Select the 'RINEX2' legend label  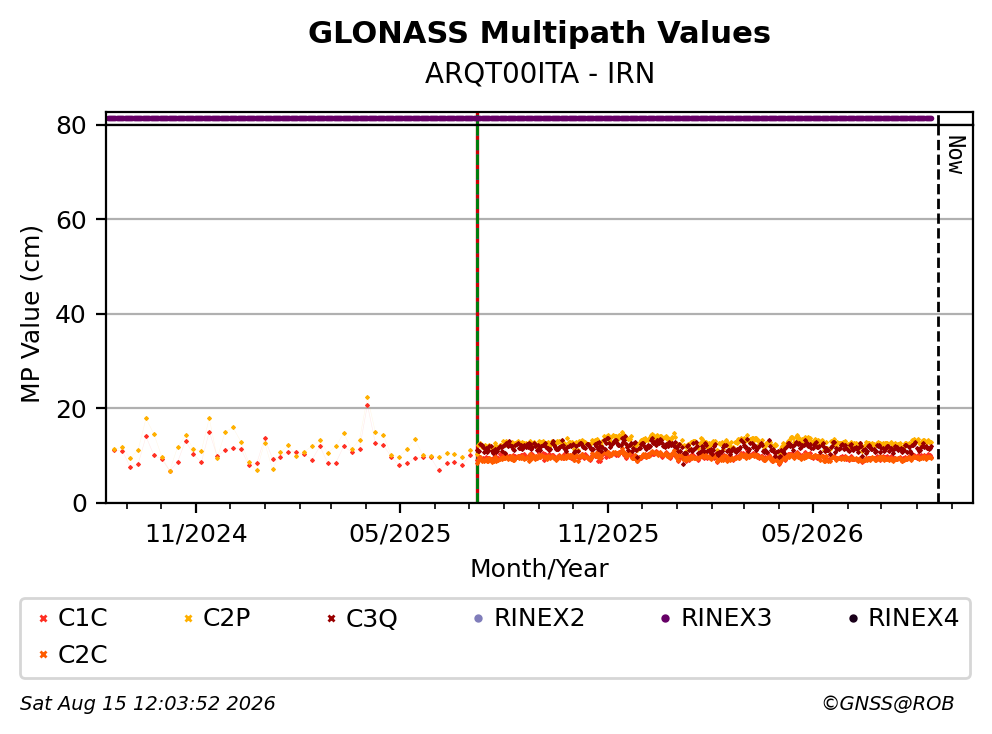(539, 618)
